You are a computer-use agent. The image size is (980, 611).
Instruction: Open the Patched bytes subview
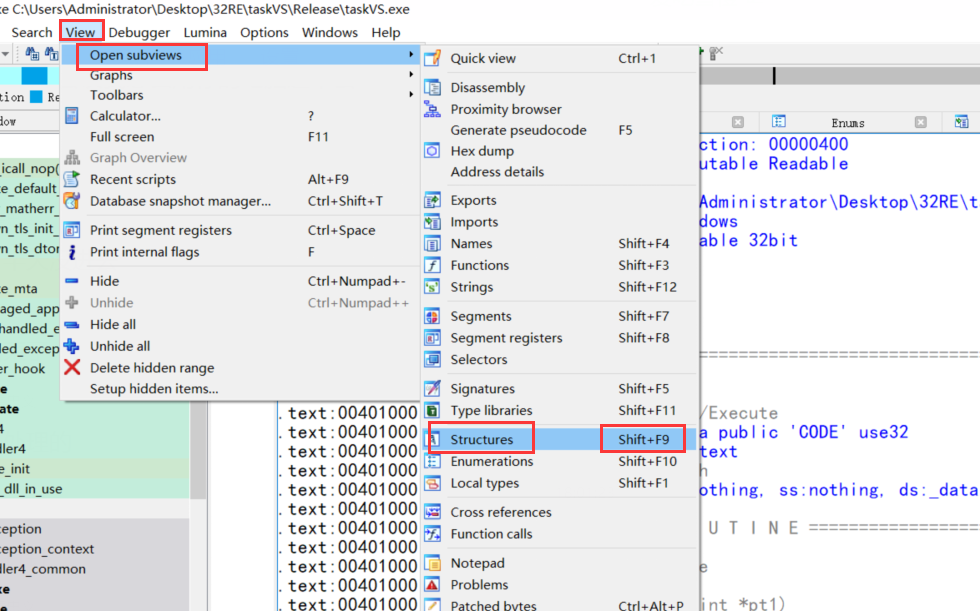coord(559,605)
